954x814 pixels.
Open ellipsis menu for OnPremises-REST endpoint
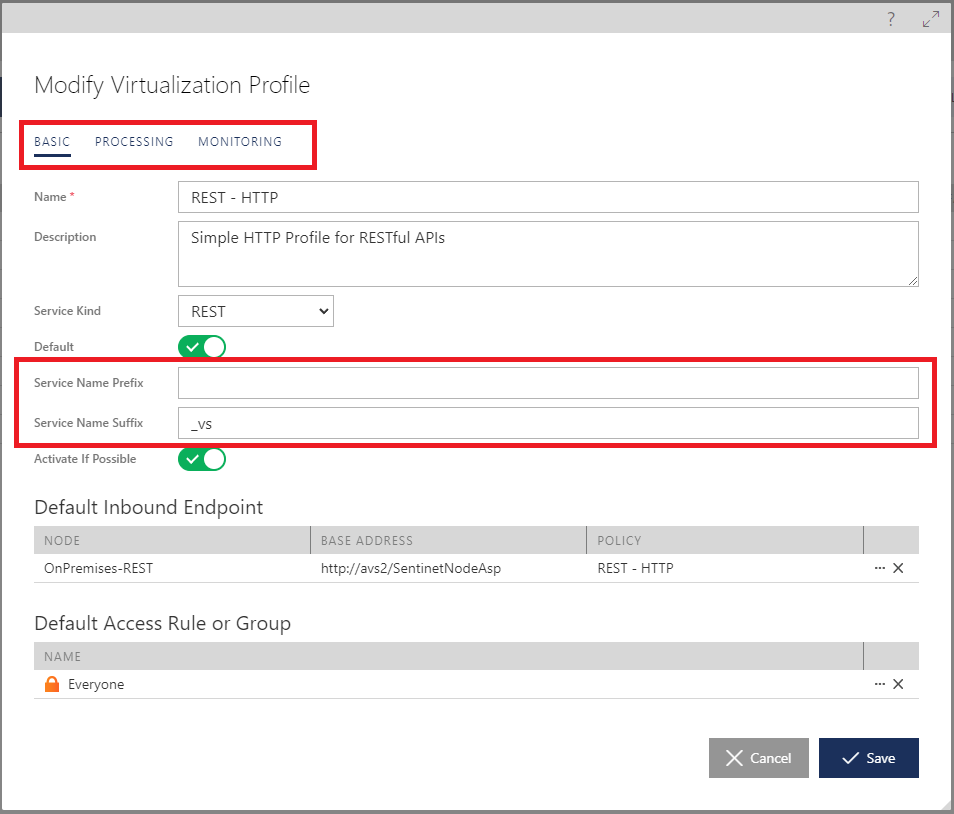click(x=880, y=568)
